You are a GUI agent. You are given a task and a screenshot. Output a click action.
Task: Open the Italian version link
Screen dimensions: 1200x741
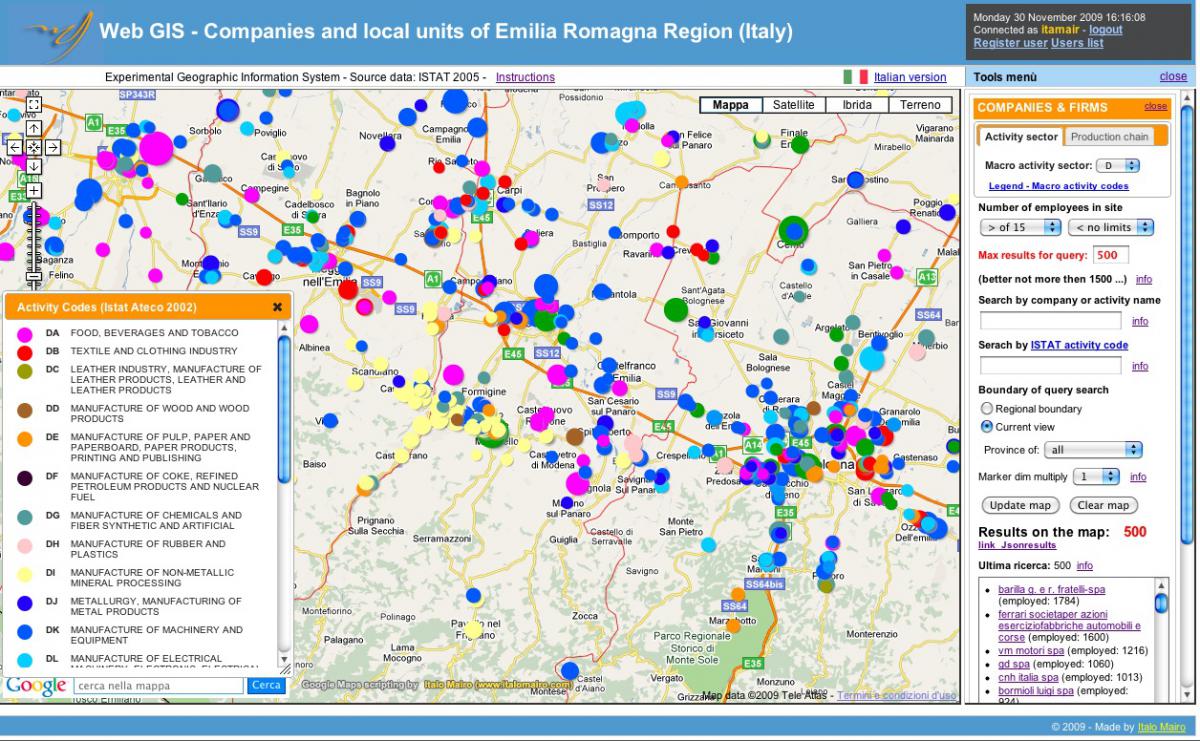coord(910,77)
